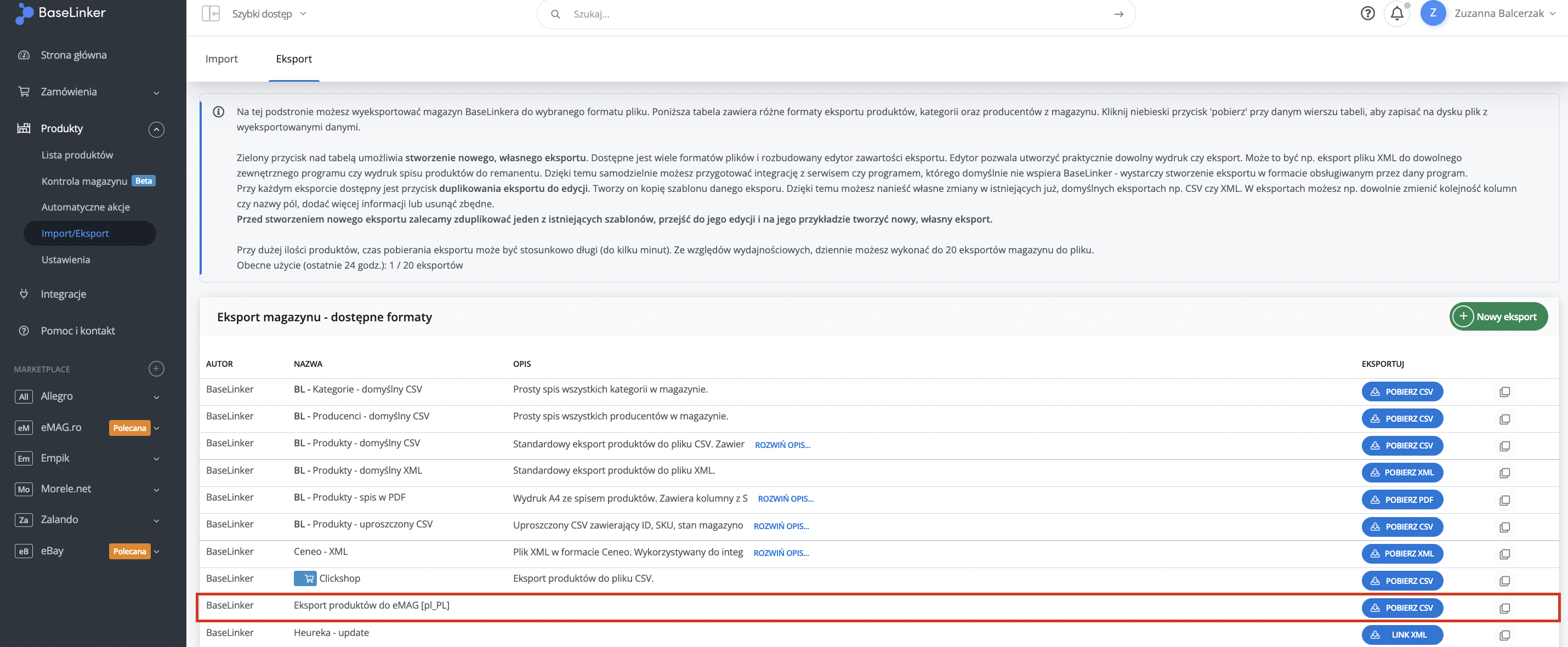Select Import/Eksport in the sidebar
Viewport: 1568px width, 647px height.
(x=90, y=233)
